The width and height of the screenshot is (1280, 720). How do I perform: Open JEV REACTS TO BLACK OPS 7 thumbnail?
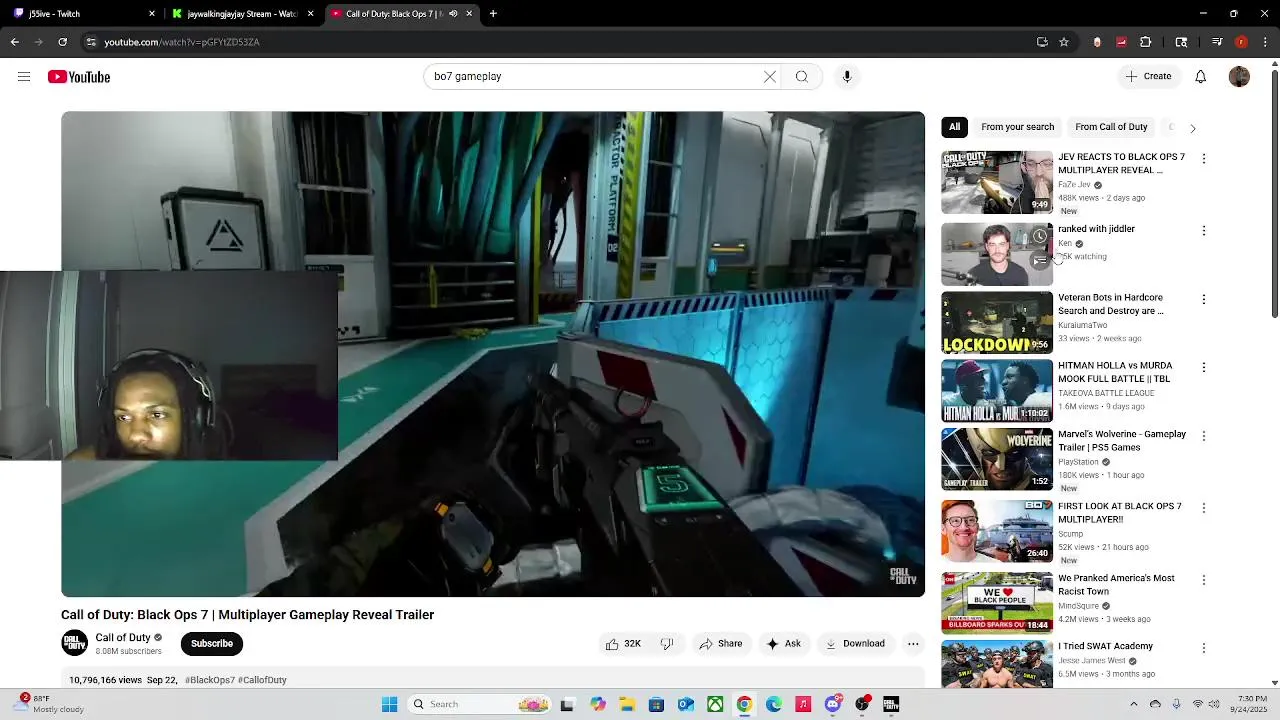click(x=997, y=182)
